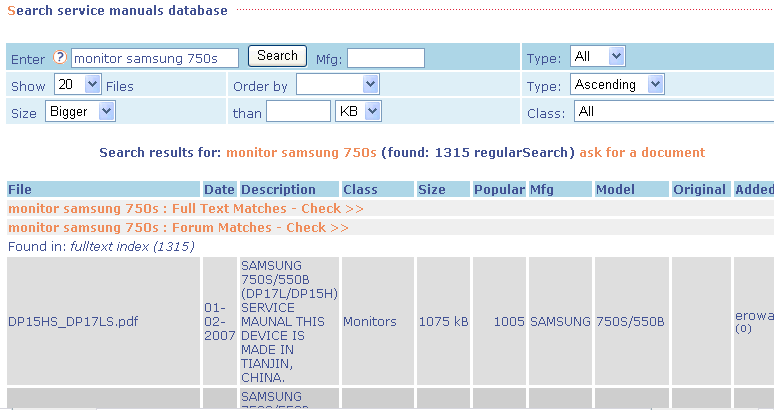
Task: Click the SAMSUNG manufacturer cell
Action: click(560, 322)
